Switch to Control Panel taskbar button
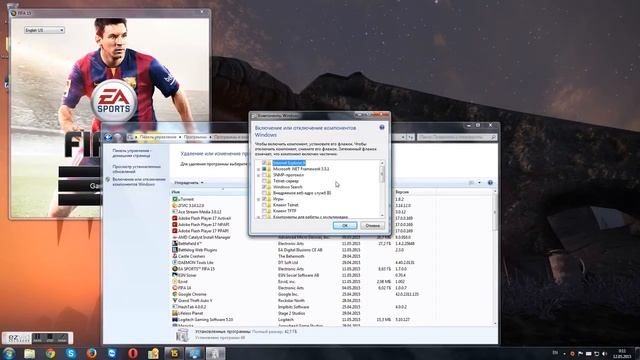 [194, 353]
